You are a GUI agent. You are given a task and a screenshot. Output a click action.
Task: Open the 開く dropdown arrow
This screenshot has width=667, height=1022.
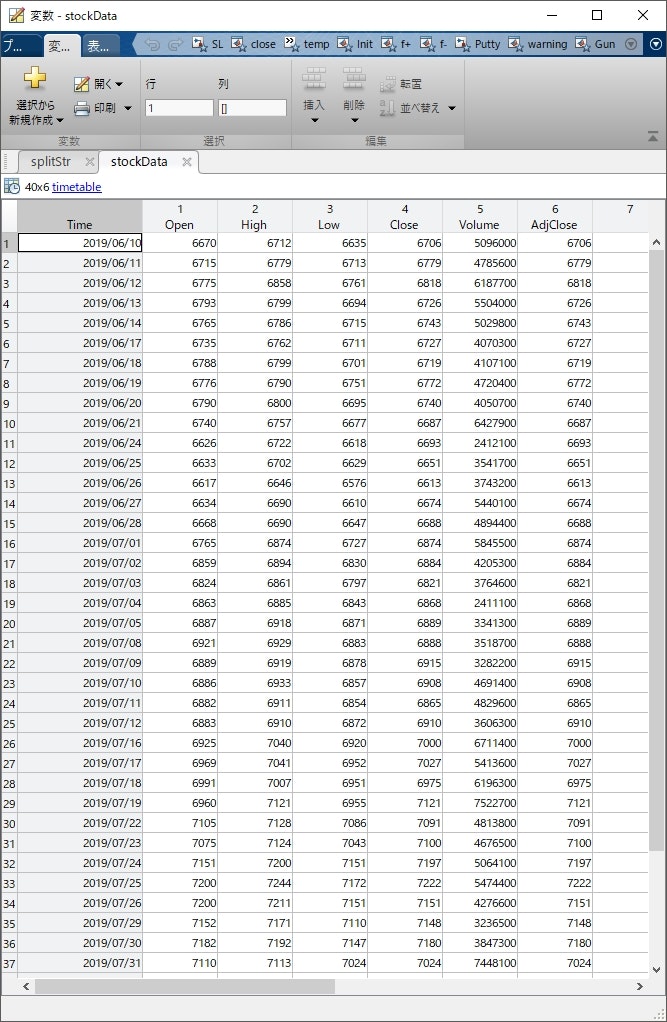(x=119, y=84)
